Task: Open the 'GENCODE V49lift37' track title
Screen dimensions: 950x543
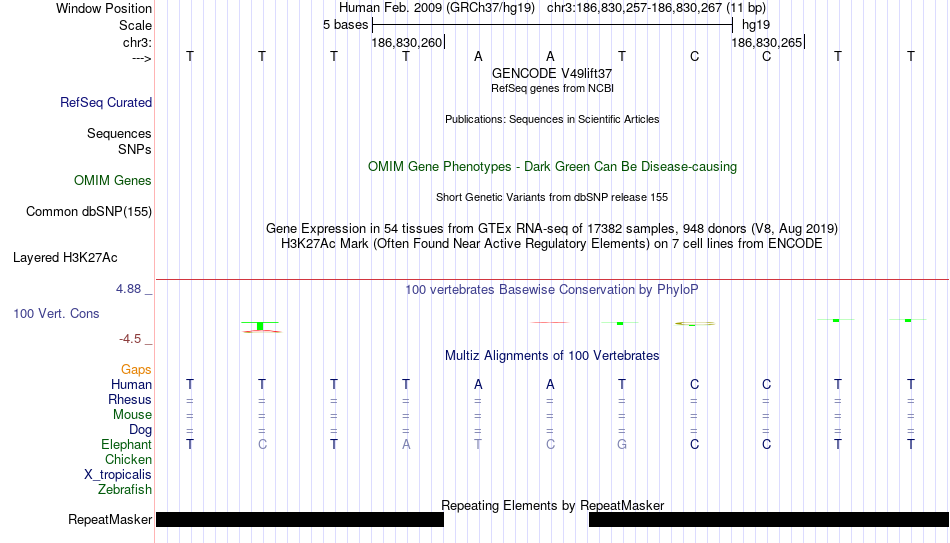Action: pos(552,73)
